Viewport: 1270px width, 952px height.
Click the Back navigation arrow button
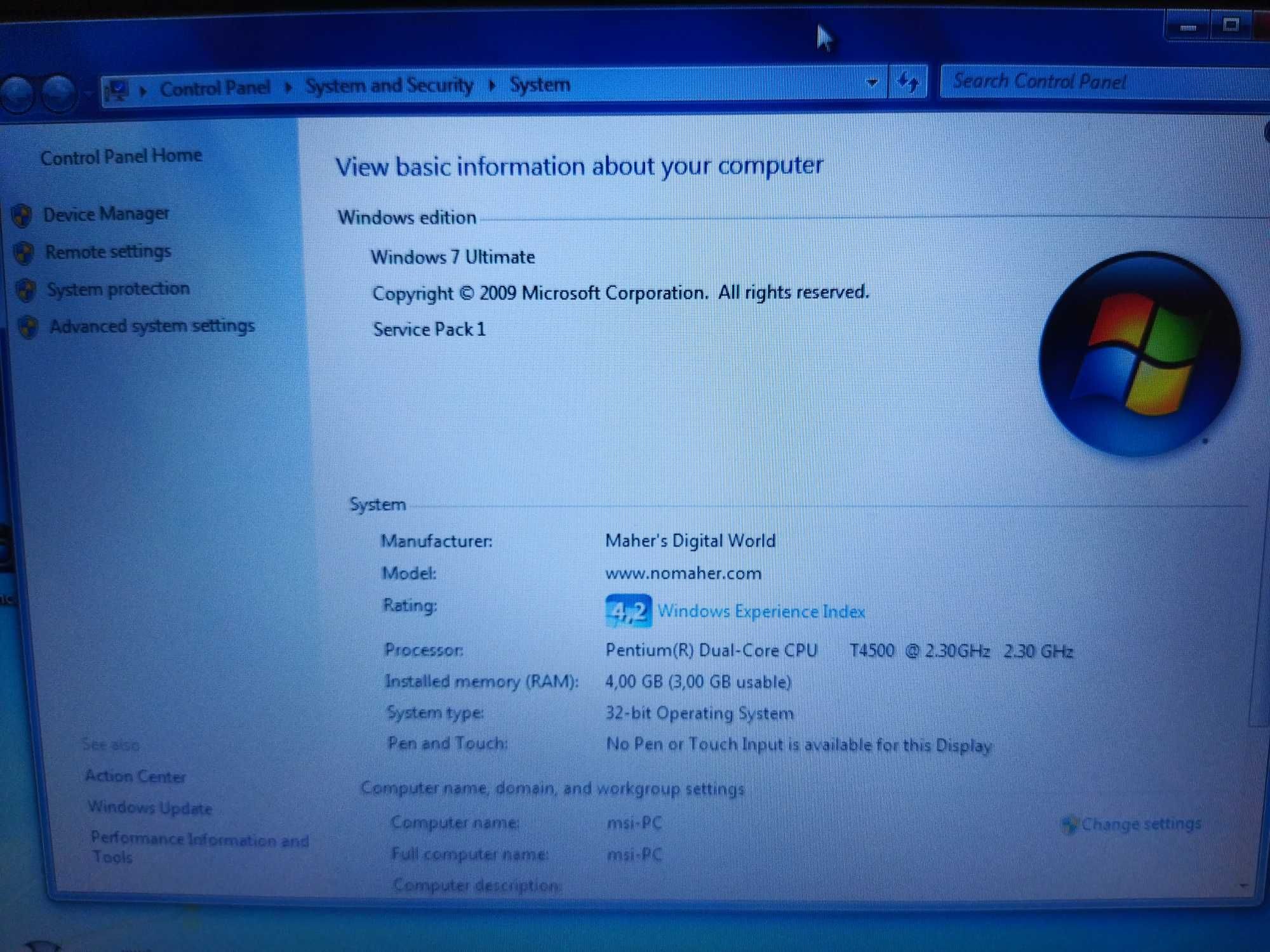point(17,94)
